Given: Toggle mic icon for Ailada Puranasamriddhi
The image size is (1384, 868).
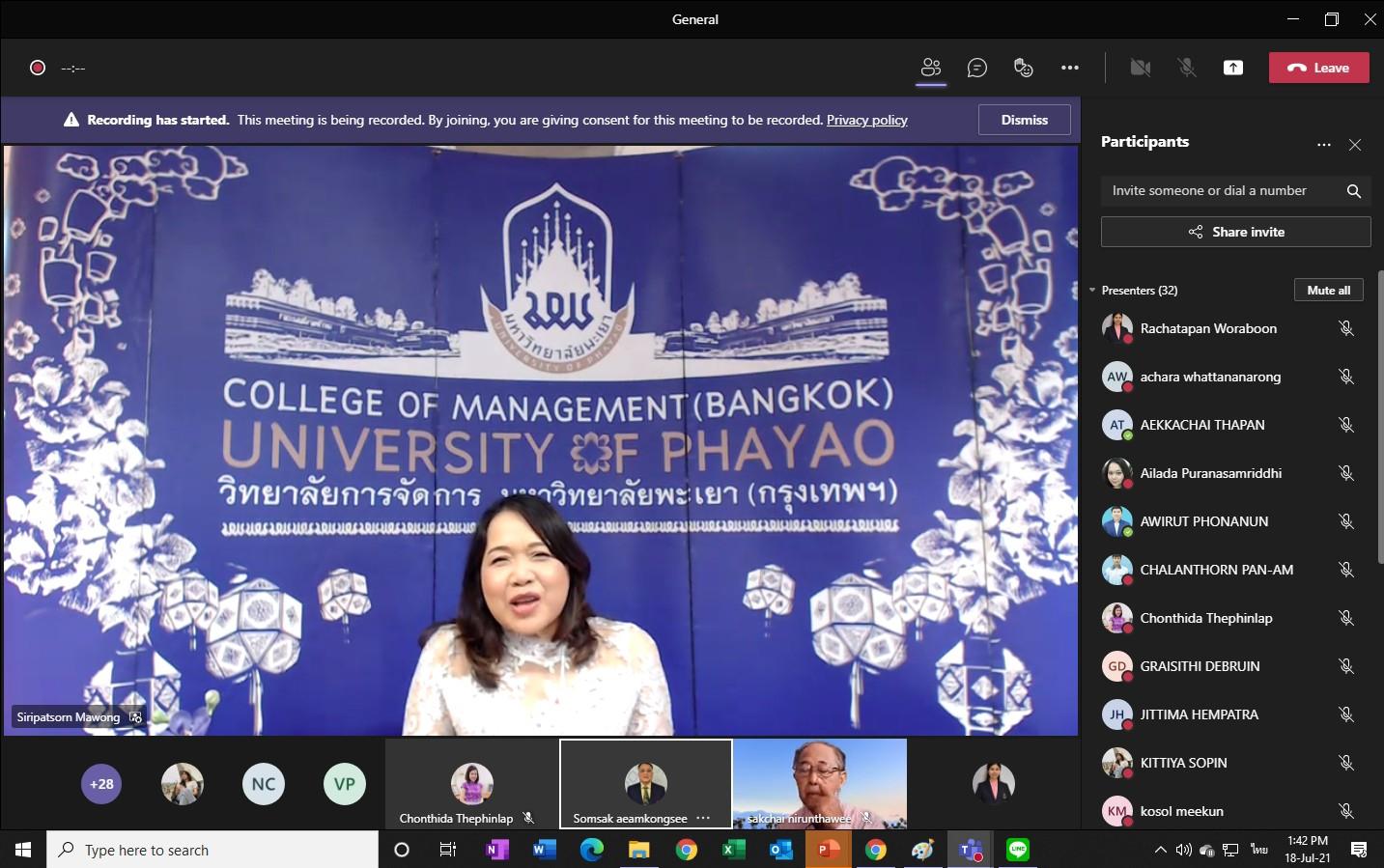Looking at the screenshot, I should tap(1346, 473).
